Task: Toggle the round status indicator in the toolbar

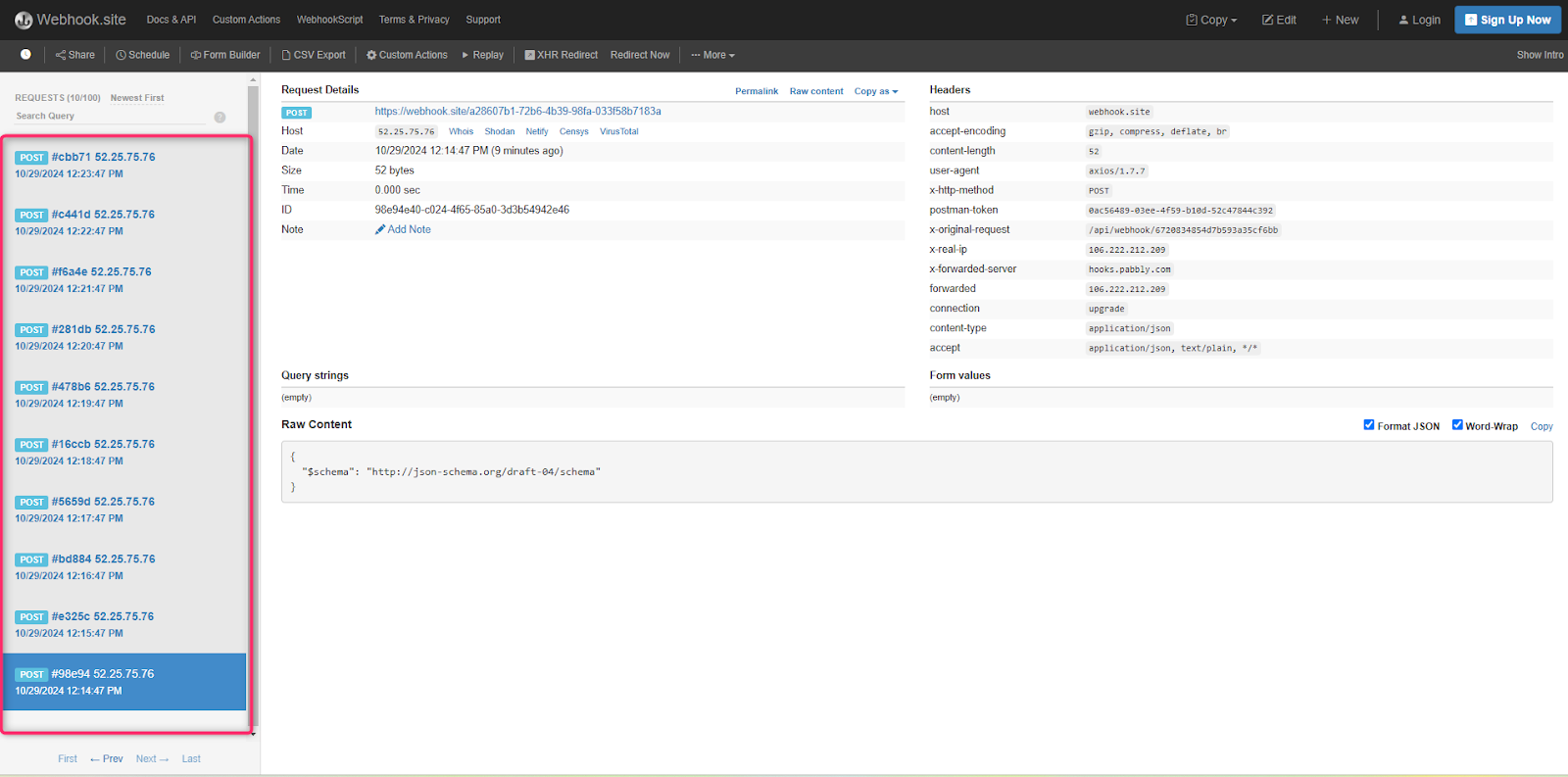Action: [x=25, y=55]
